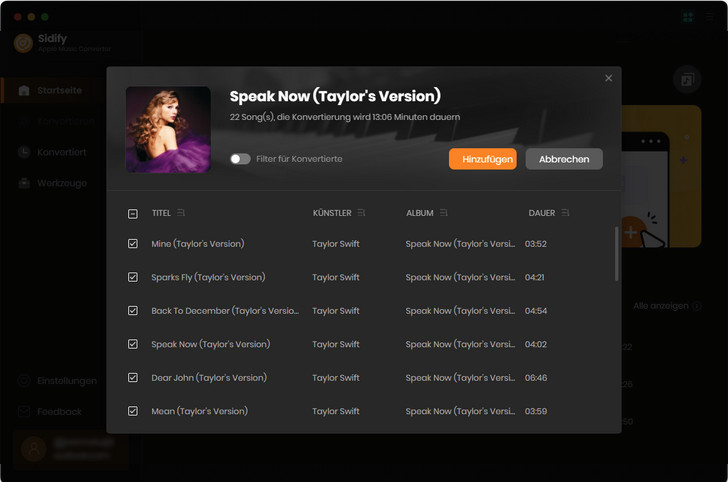This screenshot has height=482, width=728.
Task: Click the Einstellungen gear icon
Action: (24, 381)
